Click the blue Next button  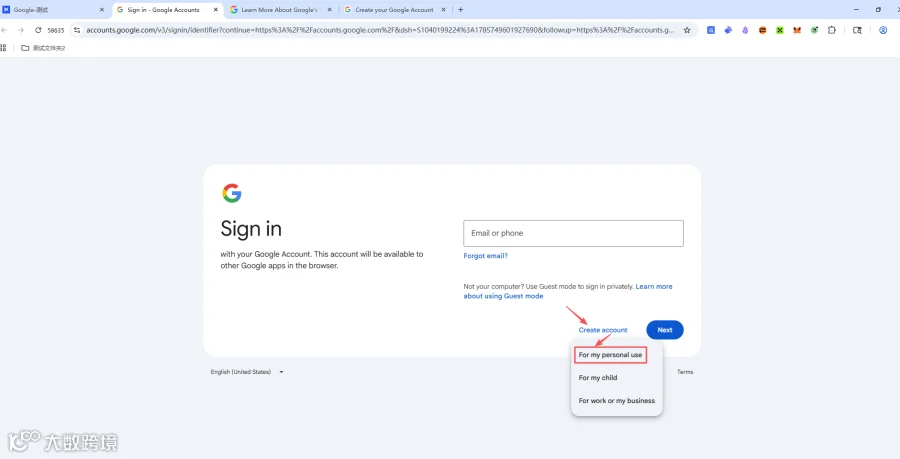click(x=665, y=330)
